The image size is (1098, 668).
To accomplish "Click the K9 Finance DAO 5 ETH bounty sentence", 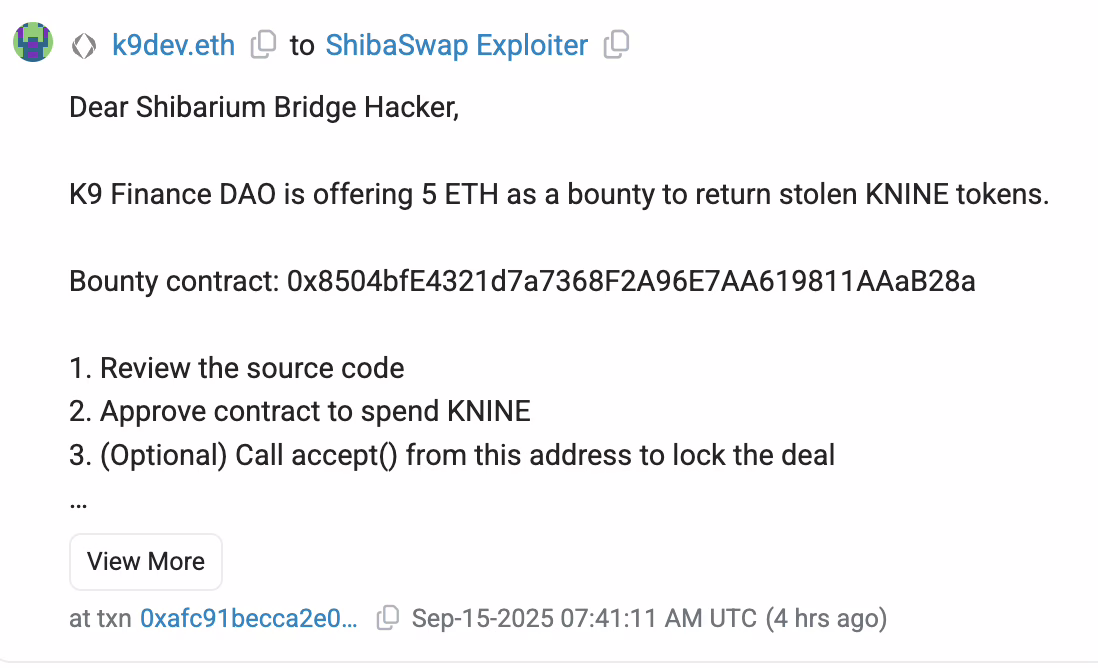I will [x=559, y=194].
